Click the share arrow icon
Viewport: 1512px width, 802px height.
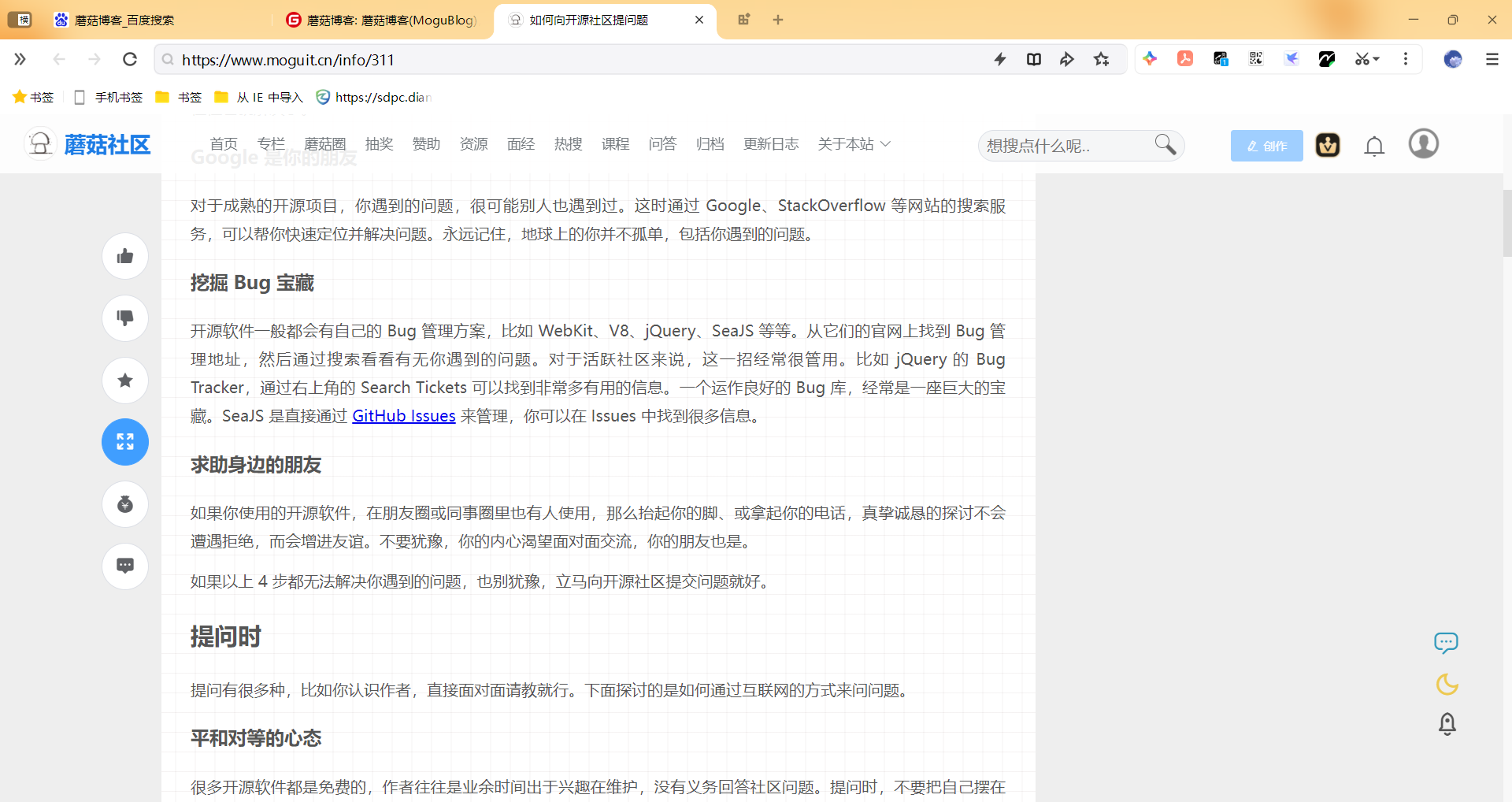(1067, 59)
